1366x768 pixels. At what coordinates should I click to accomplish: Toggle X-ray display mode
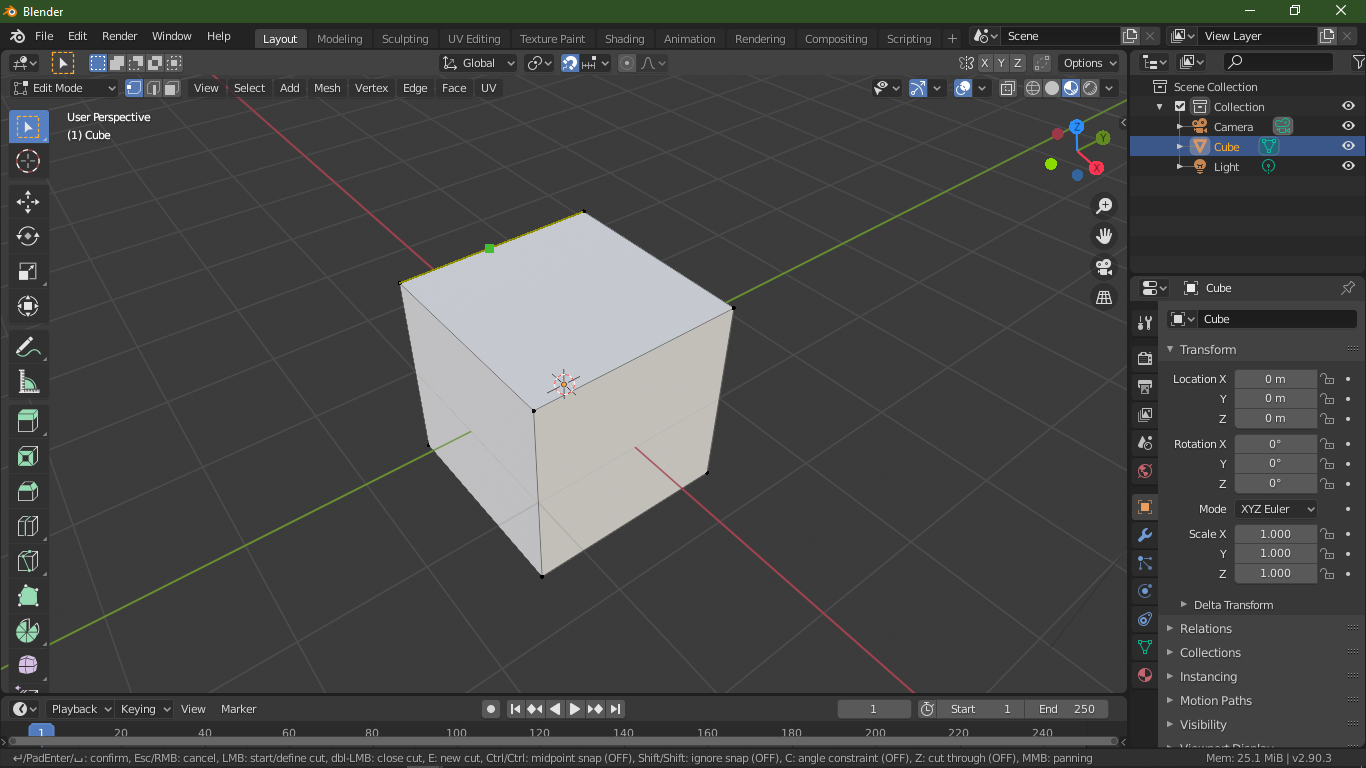click(x=1007, y=88)
